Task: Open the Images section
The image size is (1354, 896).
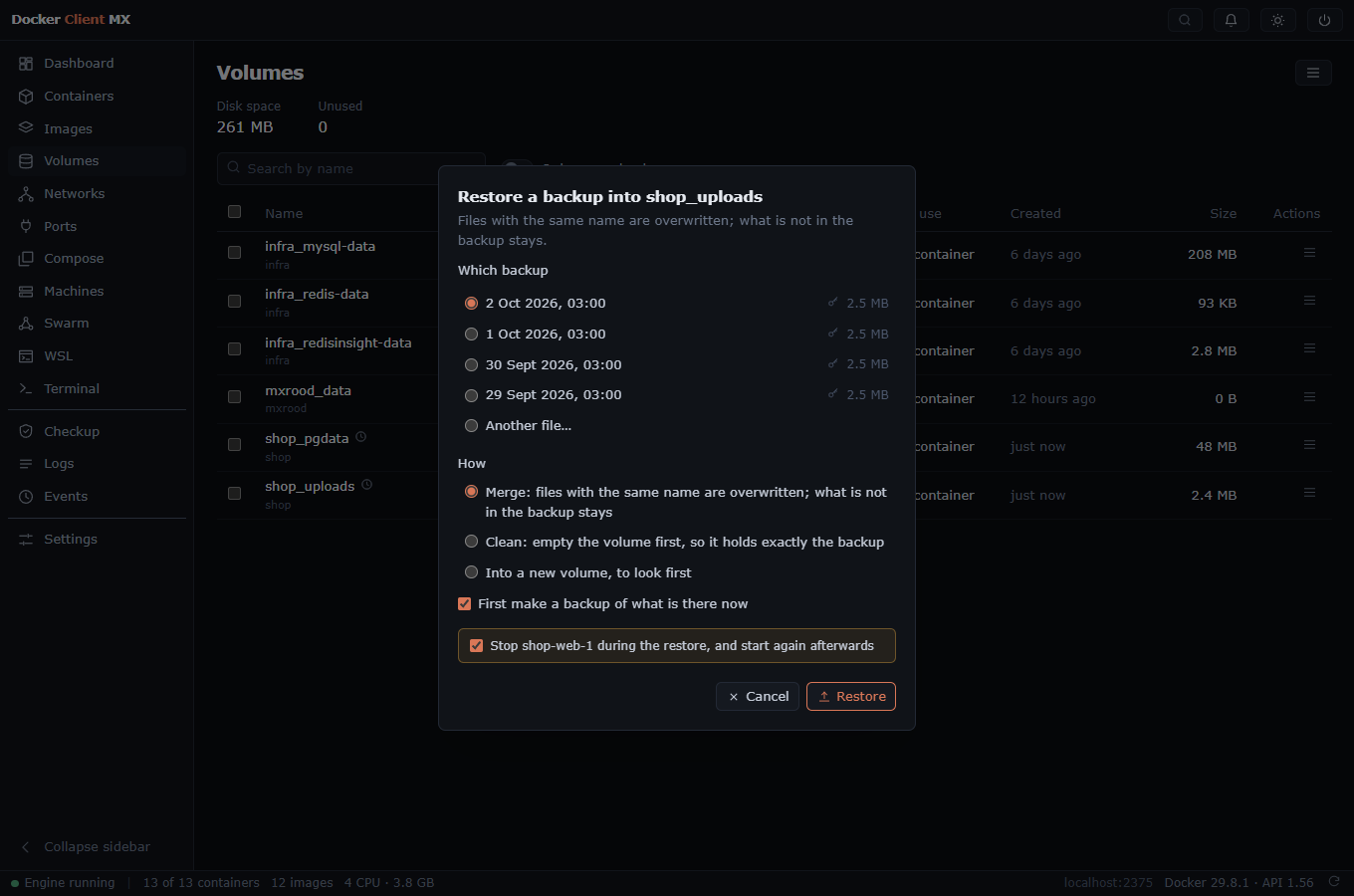Action: tap(97, 128)
